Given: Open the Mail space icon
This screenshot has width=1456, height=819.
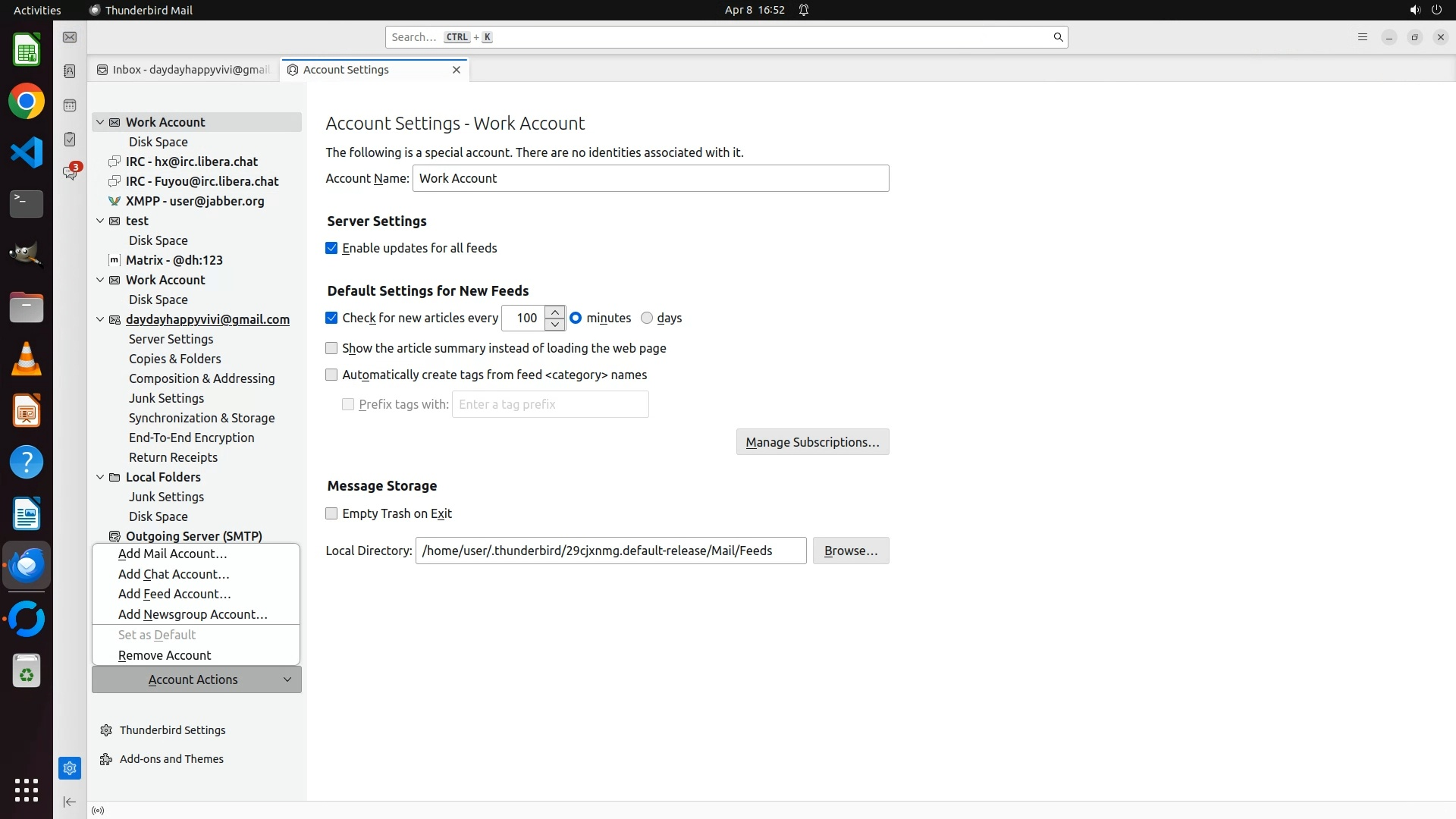Looking at the screenshot, I should [x=70, y=37].
